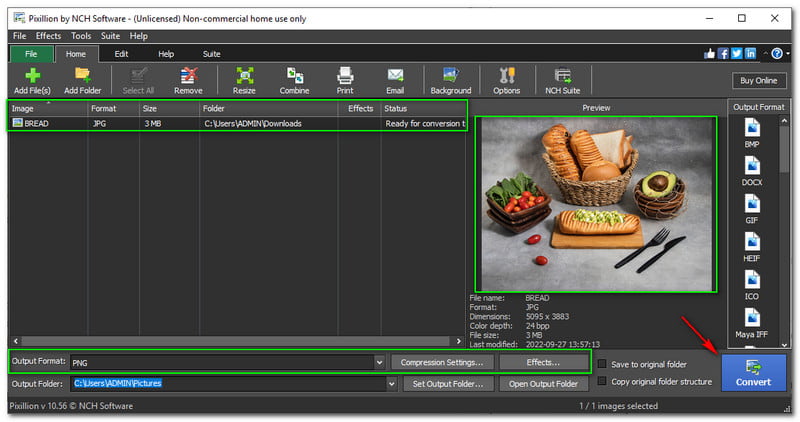This screenshot has height=422, width=800.
Task: Click the file list horizontal scrollbar
Action: click(237, 341)
